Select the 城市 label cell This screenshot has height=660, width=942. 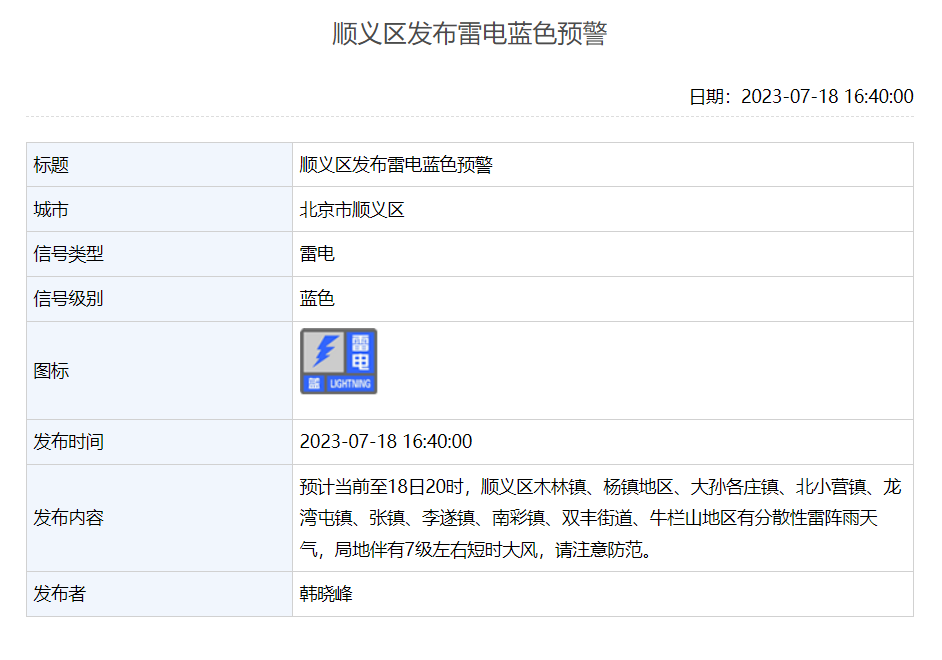[52, 210]
